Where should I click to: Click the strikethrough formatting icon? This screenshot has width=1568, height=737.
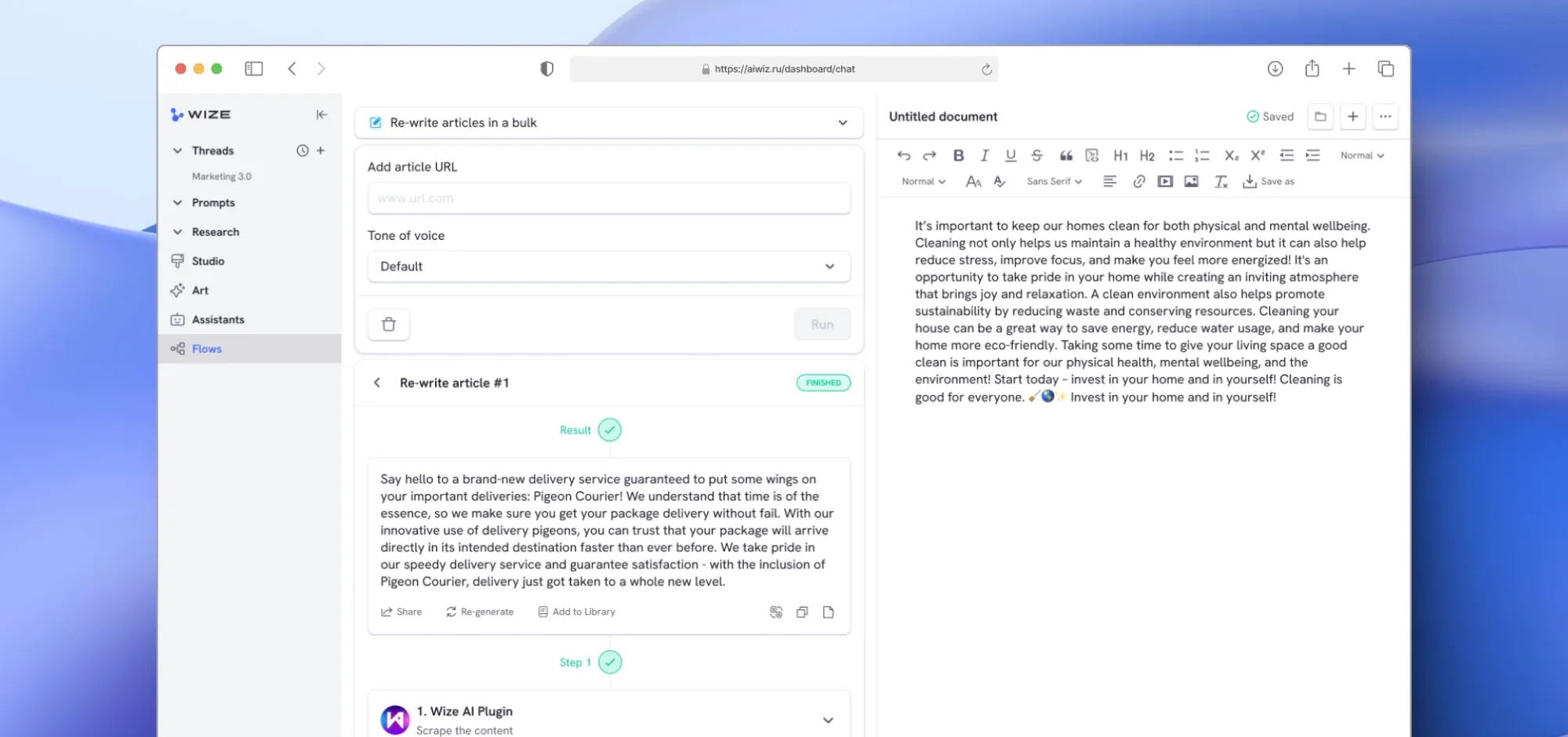click(x=1036, y=155)
